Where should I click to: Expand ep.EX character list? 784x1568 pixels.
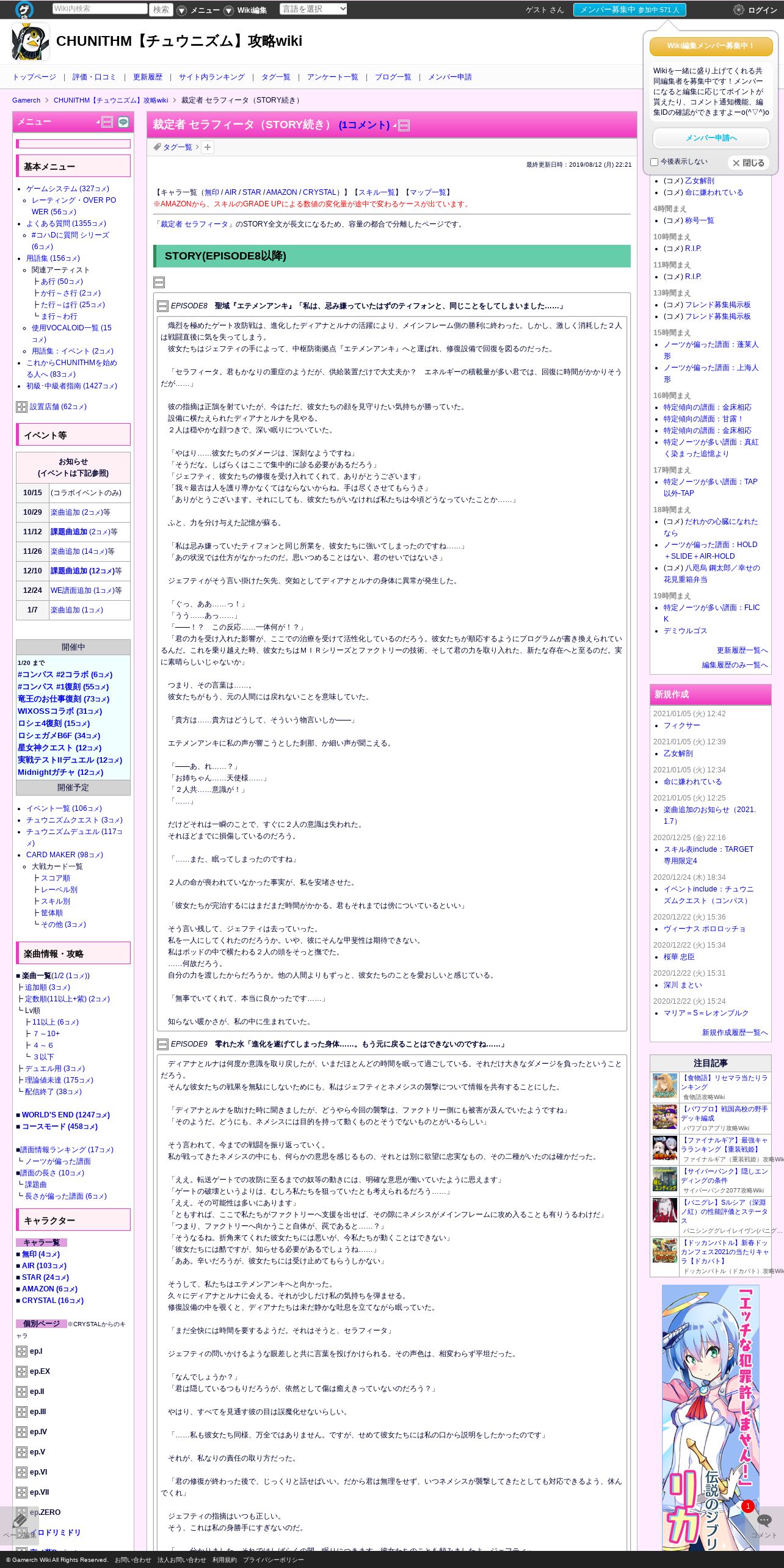21,1371
